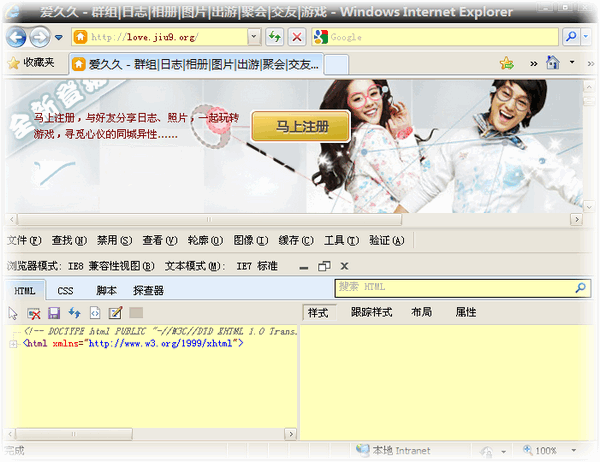Refresh the DOM tree icon
Image resolution: width=600 pixels, height=462 pixels.
[x=75, y=313]
